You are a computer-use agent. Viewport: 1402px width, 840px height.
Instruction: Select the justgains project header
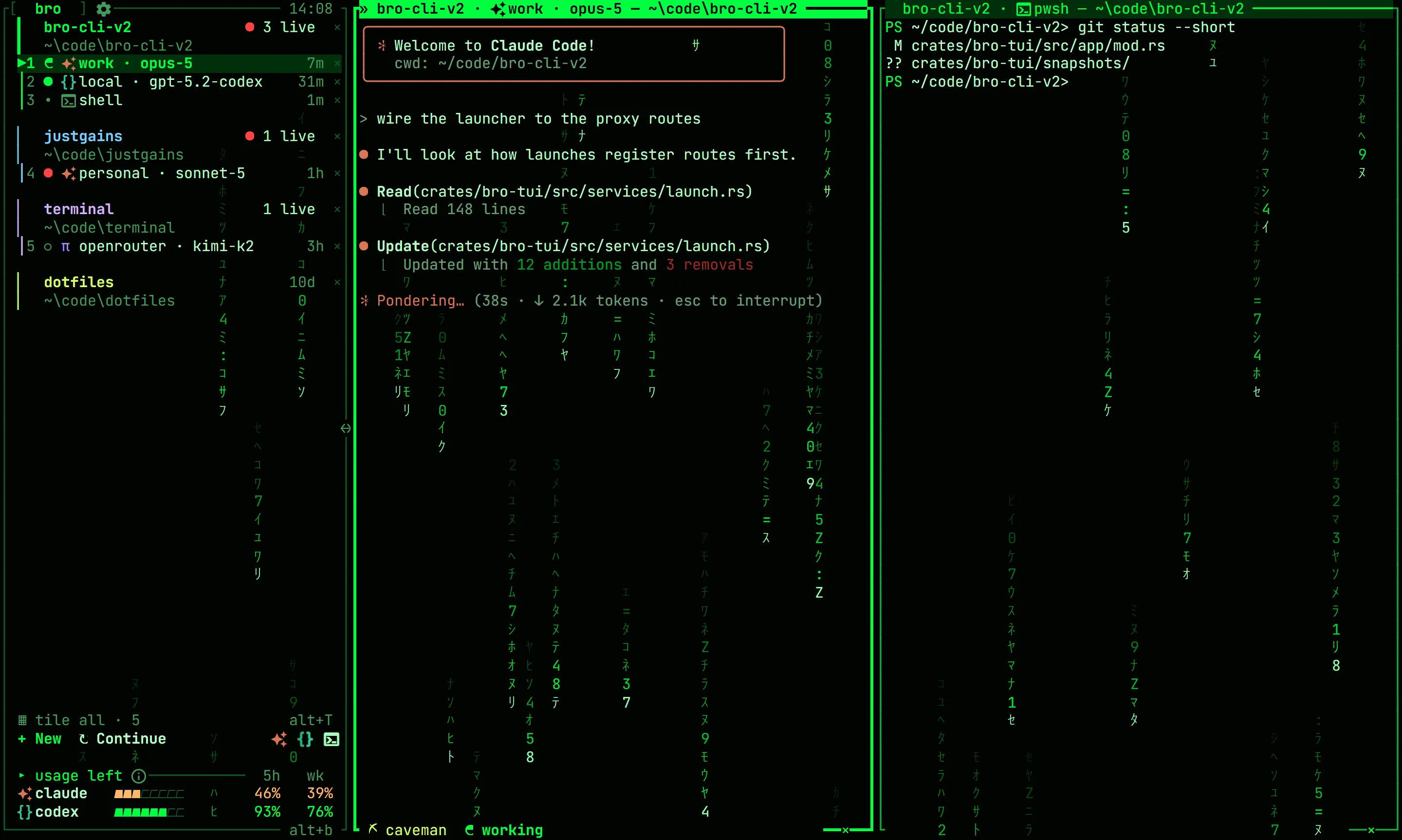(83, 136)
